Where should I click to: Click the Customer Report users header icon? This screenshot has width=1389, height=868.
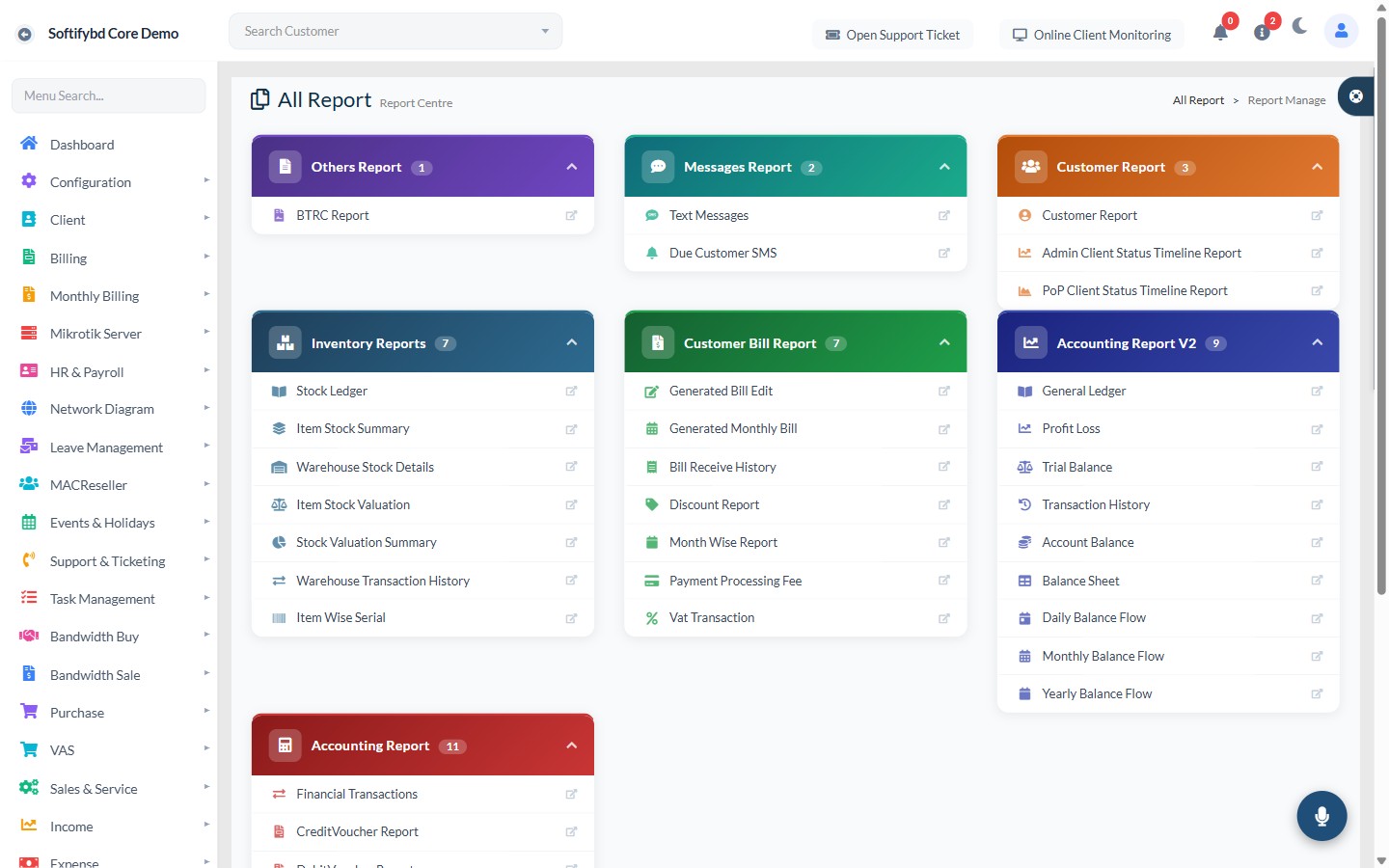tap(1030, 167)
